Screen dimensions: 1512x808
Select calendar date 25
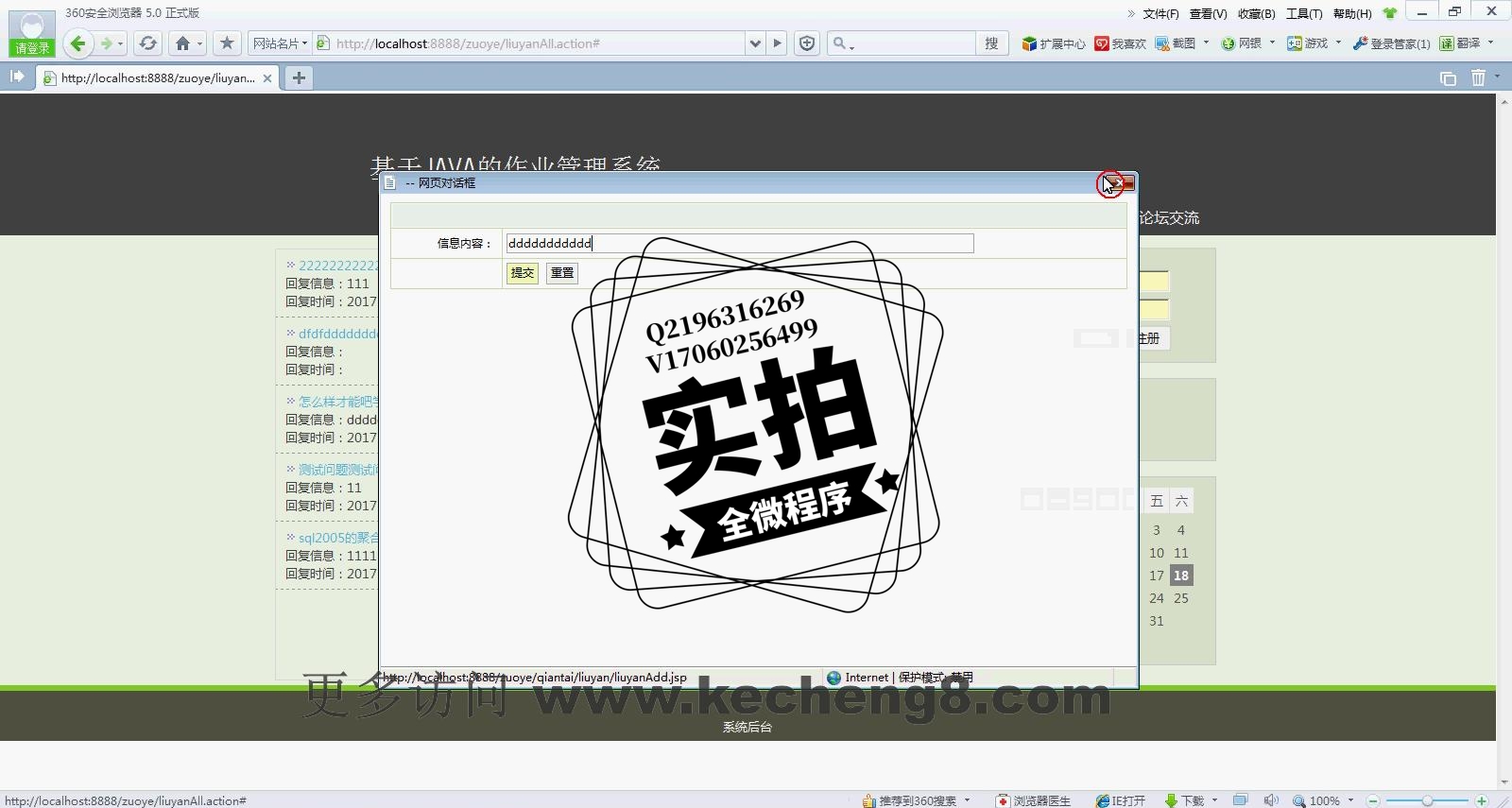(x=1181, y=598)
